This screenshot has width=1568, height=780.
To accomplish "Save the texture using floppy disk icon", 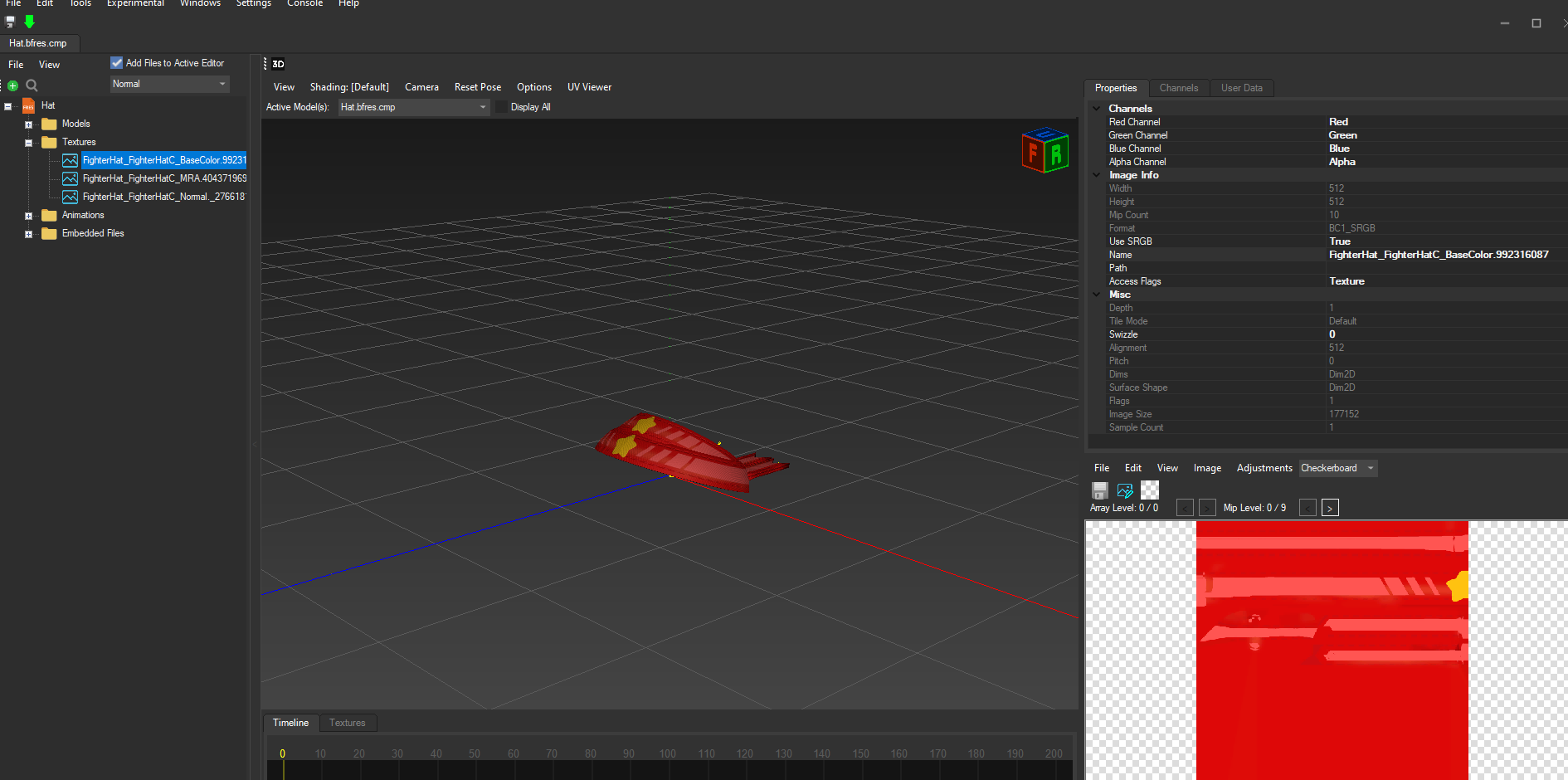I will [x=1099, y=490].
